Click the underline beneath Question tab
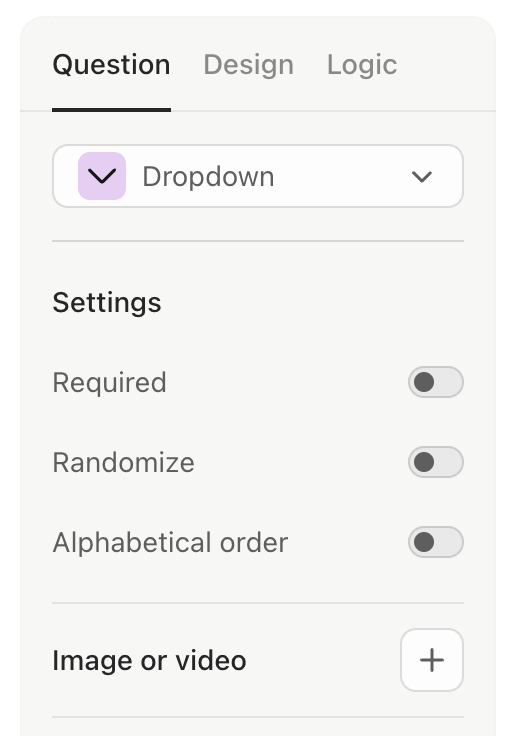Viewport: 512px width, 736px height. pyautogui.click(x=111, y=110)
